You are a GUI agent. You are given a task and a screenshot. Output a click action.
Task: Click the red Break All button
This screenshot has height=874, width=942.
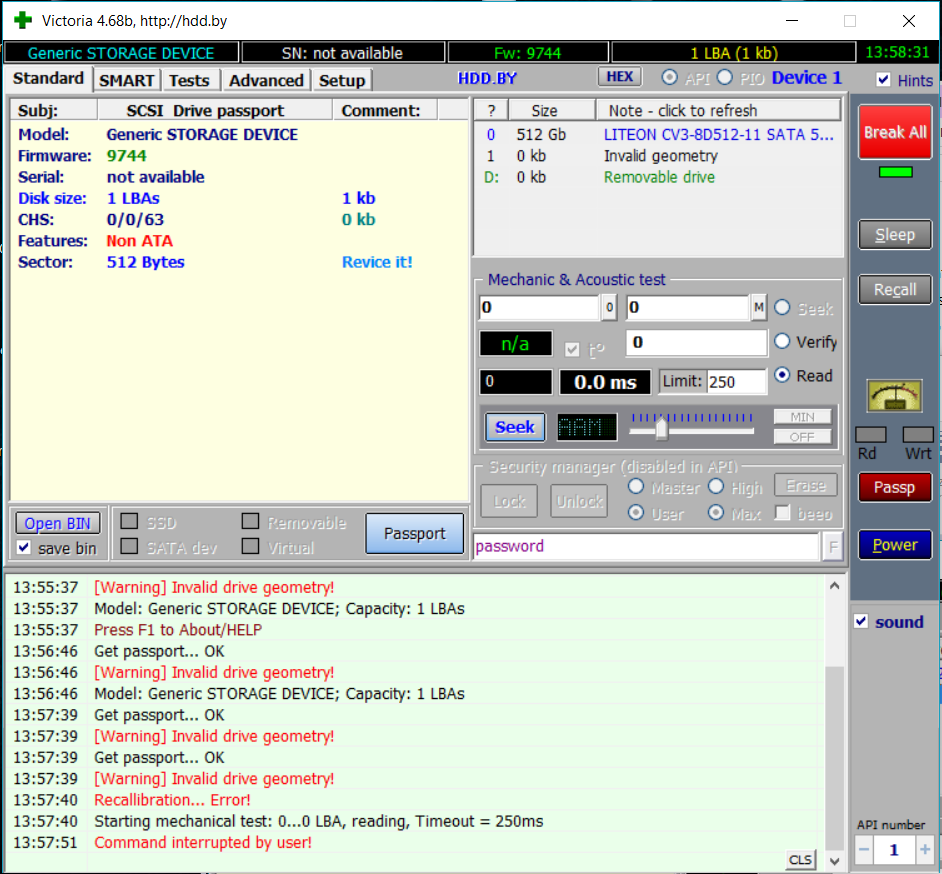895,132
